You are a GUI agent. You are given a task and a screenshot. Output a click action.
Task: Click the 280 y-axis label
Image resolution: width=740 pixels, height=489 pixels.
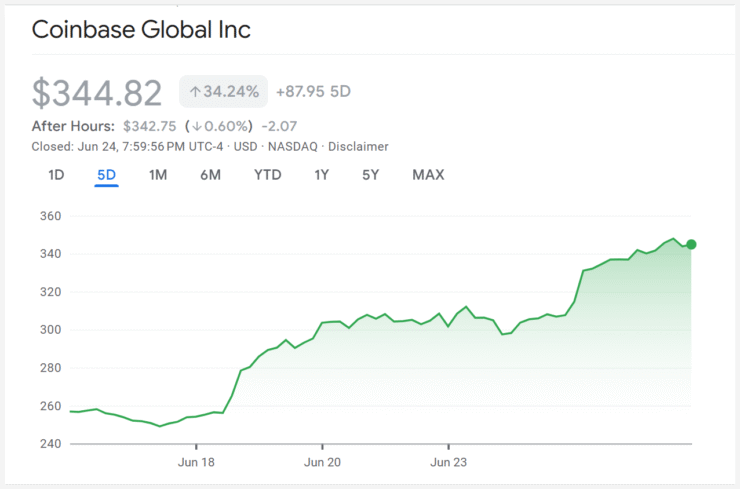coord(50,368)
